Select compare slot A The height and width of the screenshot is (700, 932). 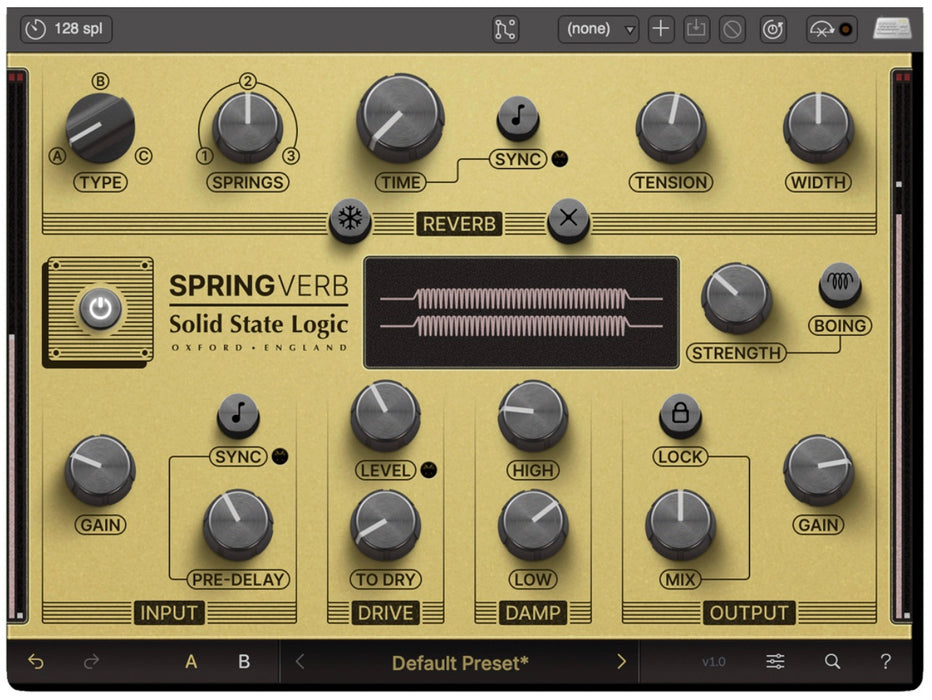coord(189,662)
